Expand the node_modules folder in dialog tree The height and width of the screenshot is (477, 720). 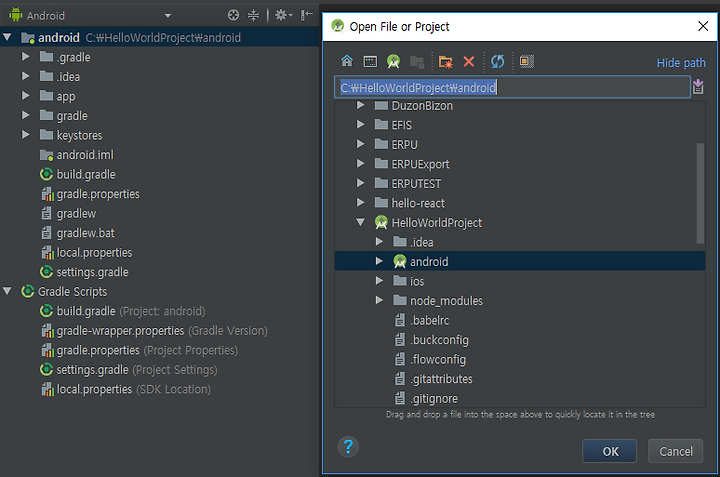point(379,300)
